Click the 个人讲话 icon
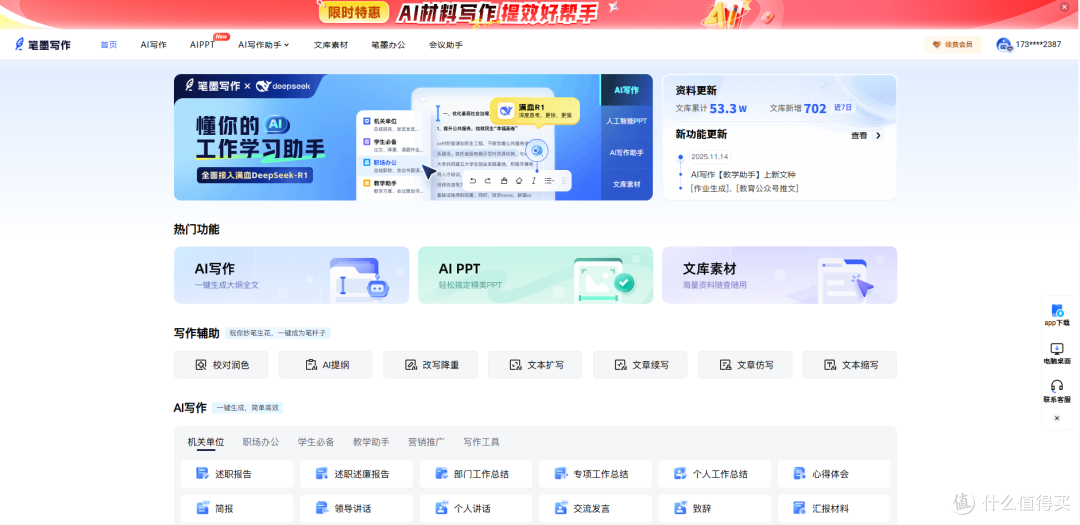The width and height of the screenshot is (1080, 525). click(442, 508)
